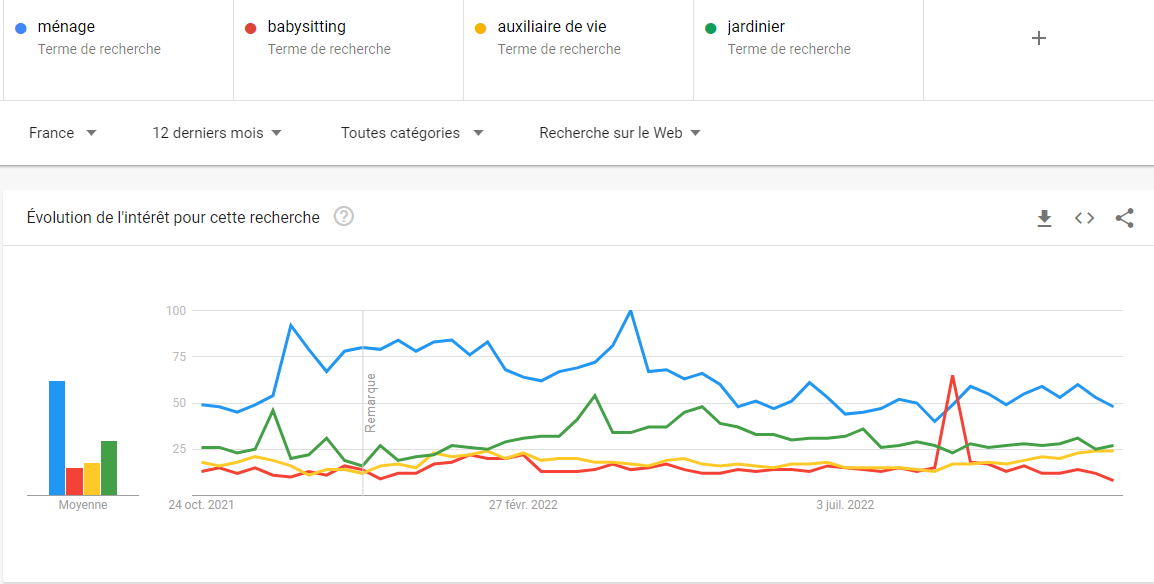This screenshot has width=1154, height=584.
Task: Expand the Recherche sur le Web menu
Action: click(x=619, y=133)
